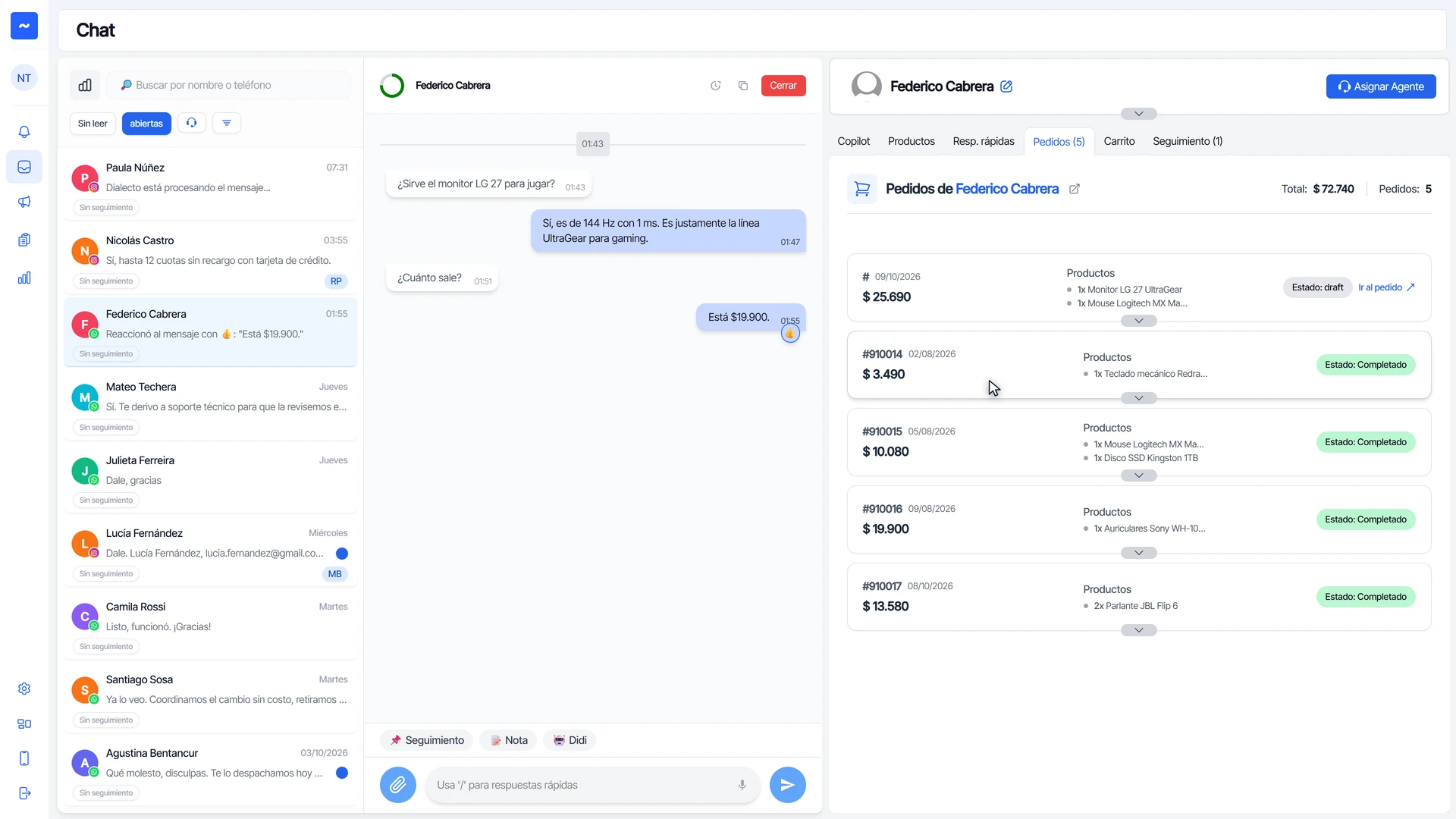Open chat statistics icon beside search

85,85
